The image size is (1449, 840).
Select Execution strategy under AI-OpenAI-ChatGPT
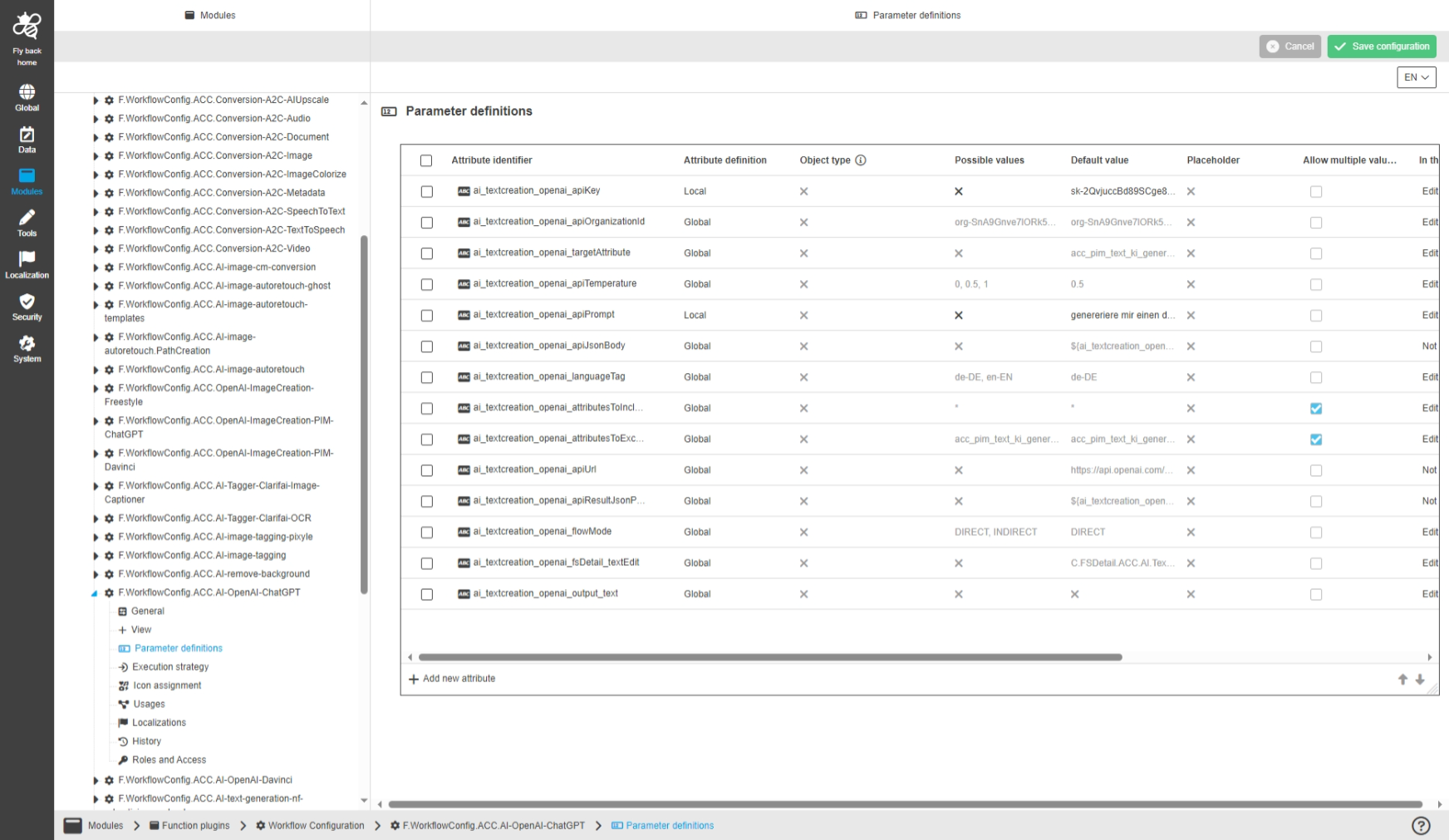pyautogui.click(x=171, y=666)
